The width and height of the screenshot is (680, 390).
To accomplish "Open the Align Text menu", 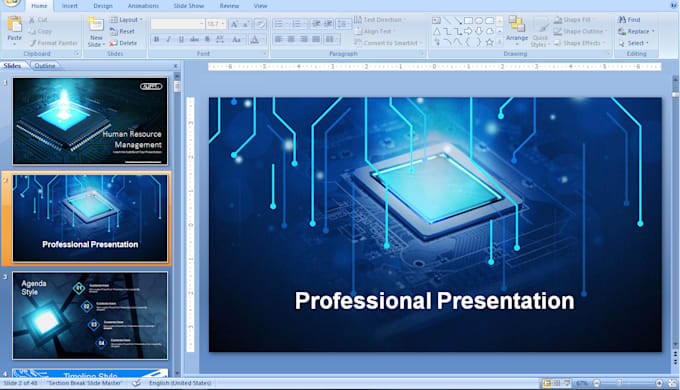I will point(374,31).
